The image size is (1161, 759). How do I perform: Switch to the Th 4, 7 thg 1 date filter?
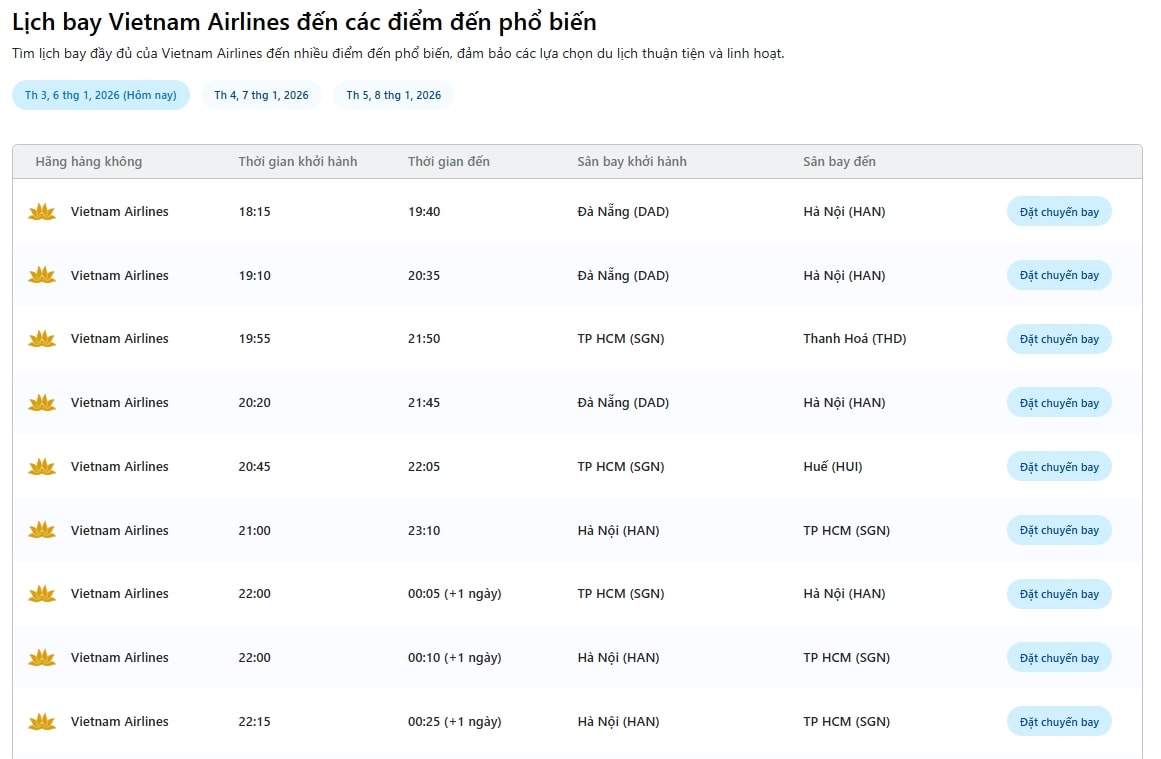261,94
